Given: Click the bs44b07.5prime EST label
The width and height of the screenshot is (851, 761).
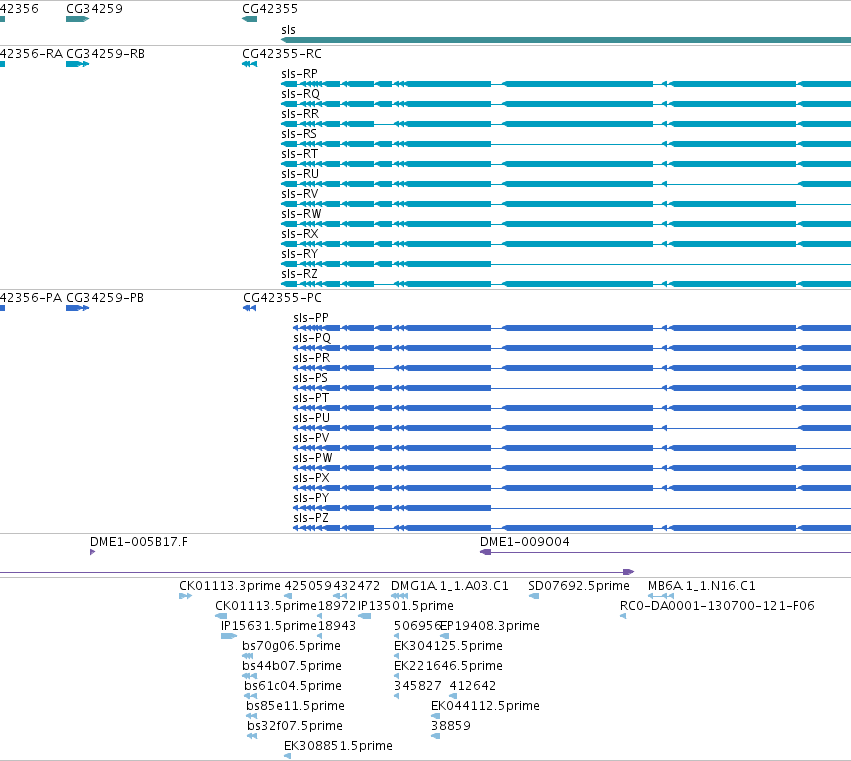Looking at the screenshot, I should point(291,666).
